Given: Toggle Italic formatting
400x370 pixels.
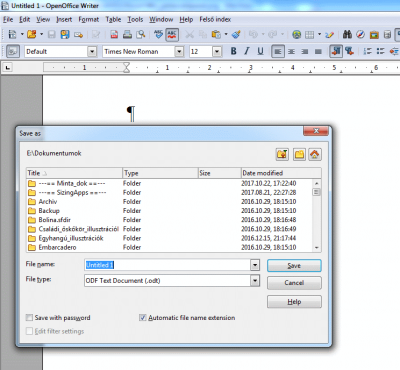Looking at the screenshot, I should [247, 51].
